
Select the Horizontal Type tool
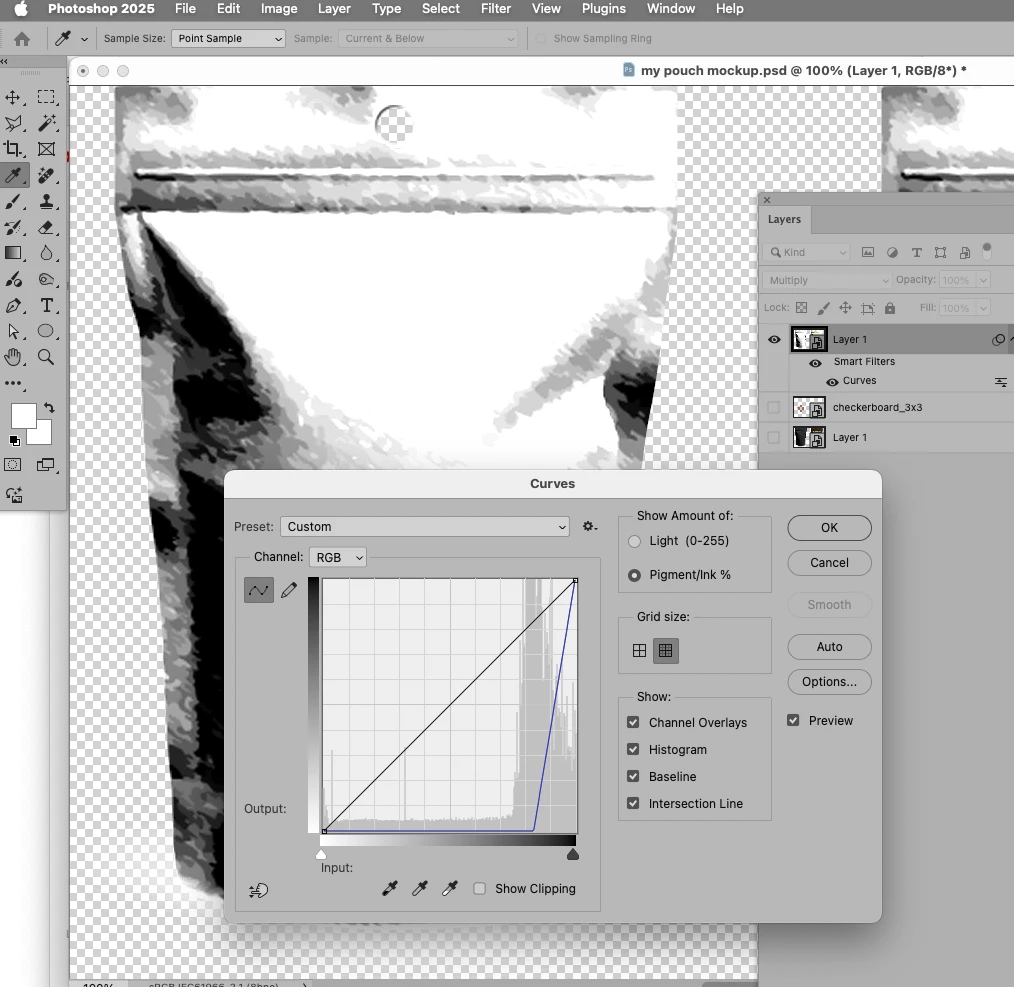point(46,306)
